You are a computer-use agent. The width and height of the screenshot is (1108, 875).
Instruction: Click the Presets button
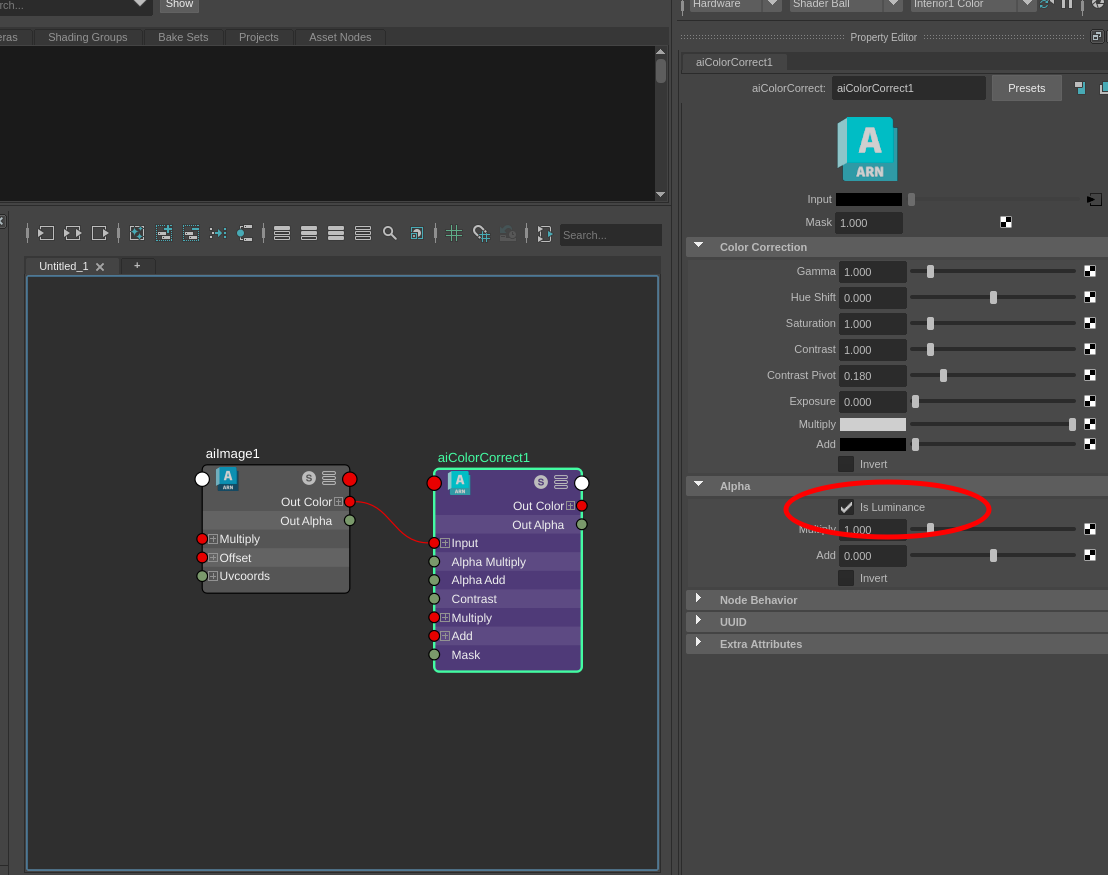tap(1026, 87)
